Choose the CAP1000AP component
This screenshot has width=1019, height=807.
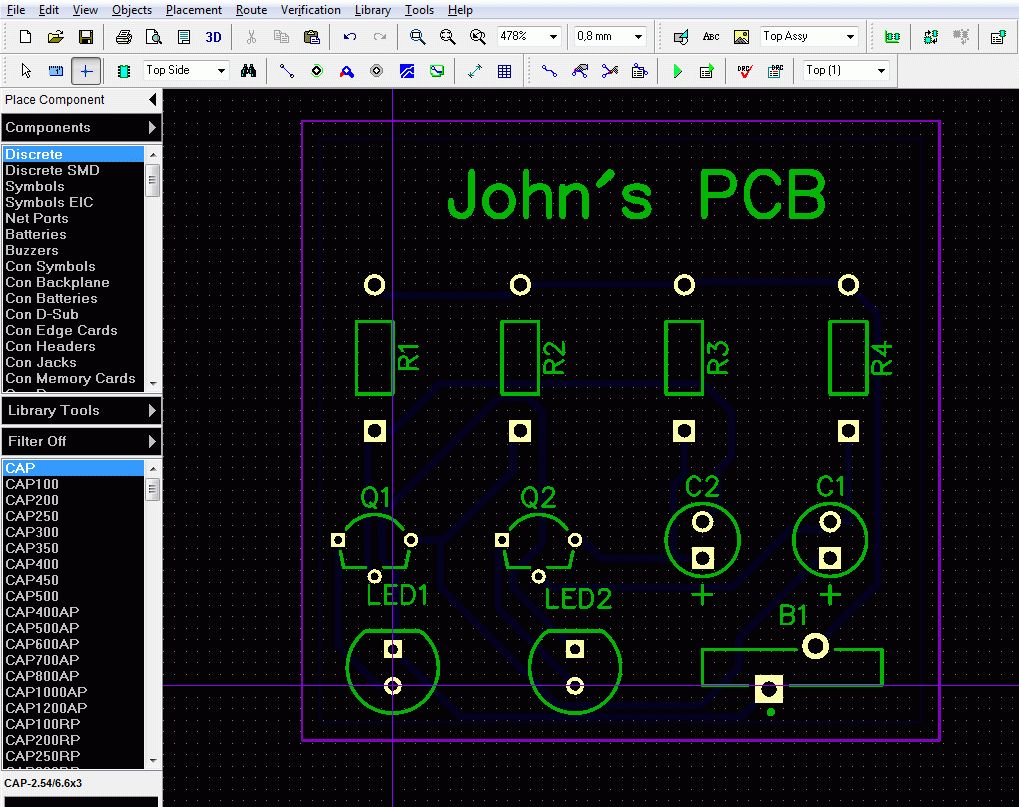[73, 692]
